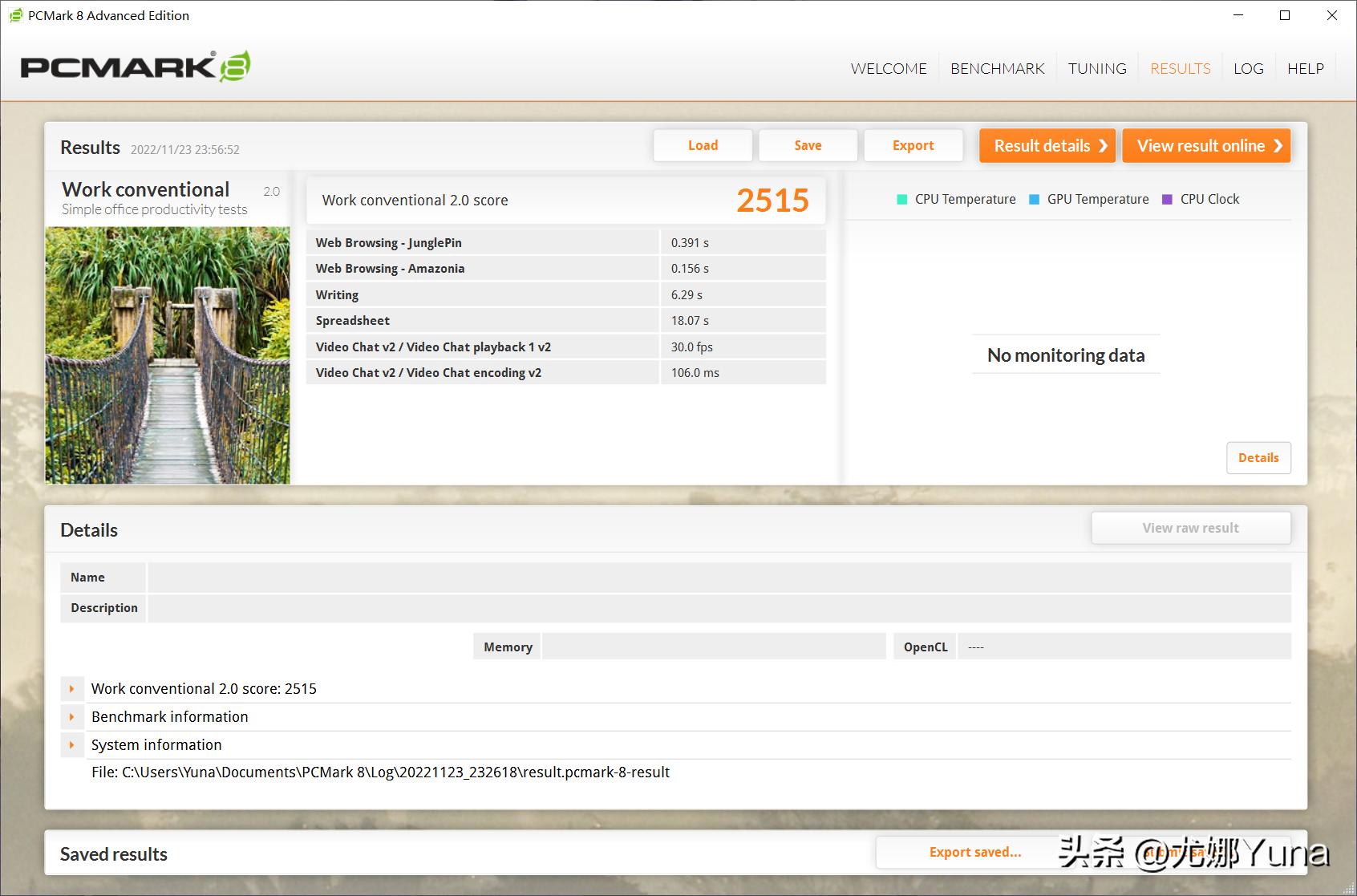Open the TUNING tab
This screenshot has width=1357, height=896.
click(x=1097, y=68)
